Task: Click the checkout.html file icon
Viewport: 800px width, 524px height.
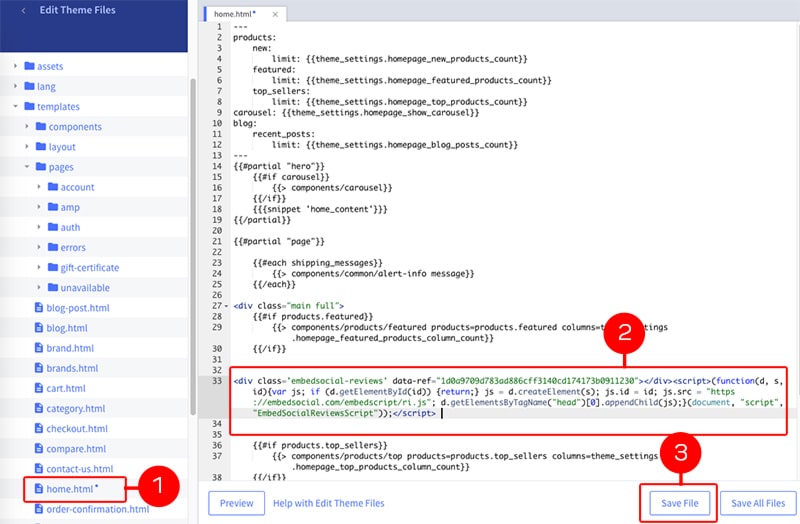Action: point(39,428)
